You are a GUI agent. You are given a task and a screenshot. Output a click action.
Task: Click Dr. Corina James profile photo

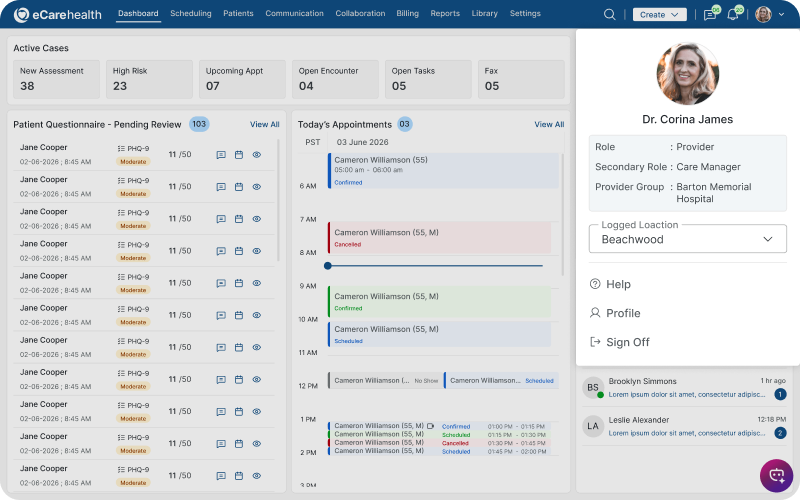(687, 73)
